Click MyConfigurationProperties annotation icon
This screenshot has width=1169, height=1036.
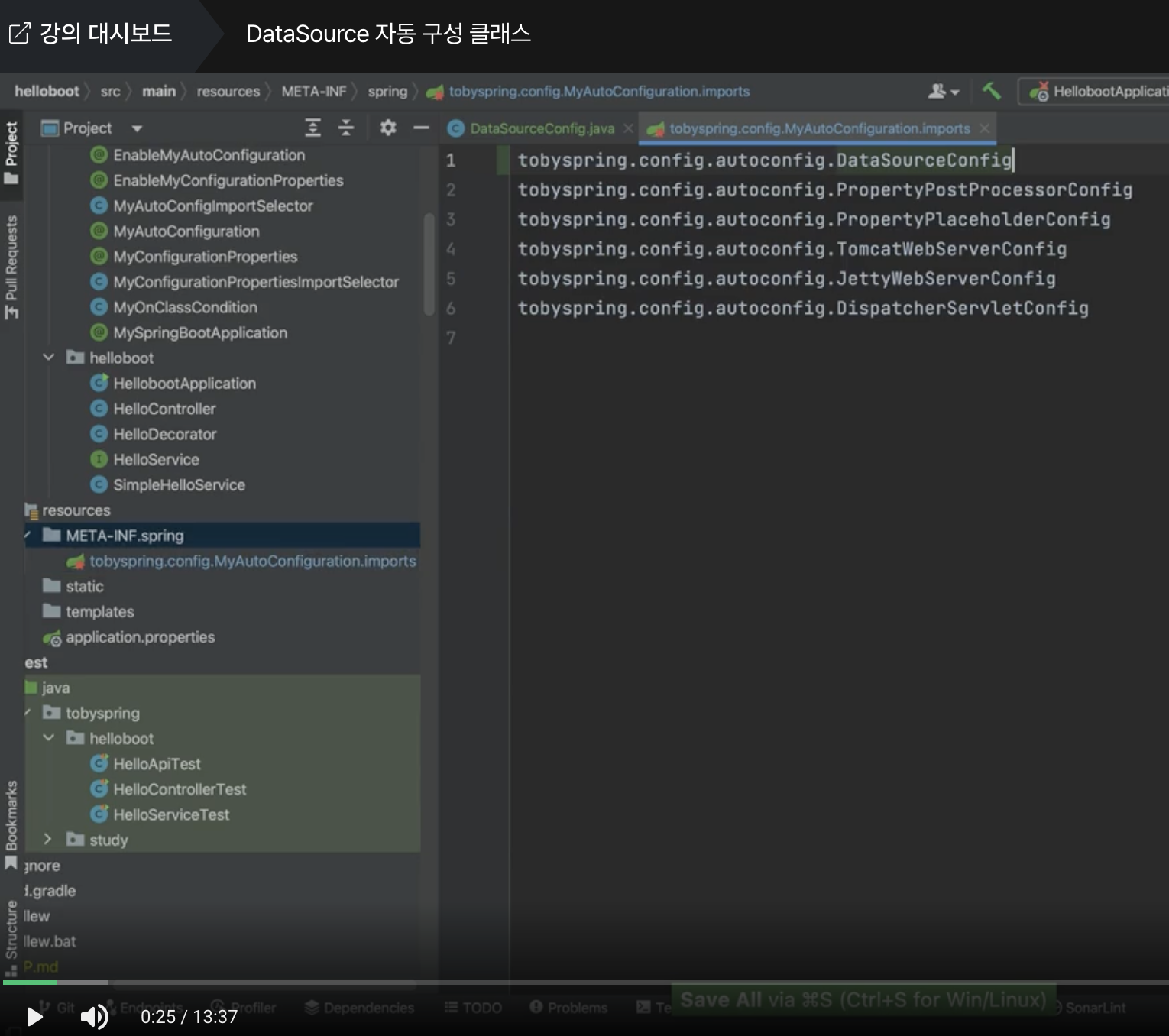99,256
